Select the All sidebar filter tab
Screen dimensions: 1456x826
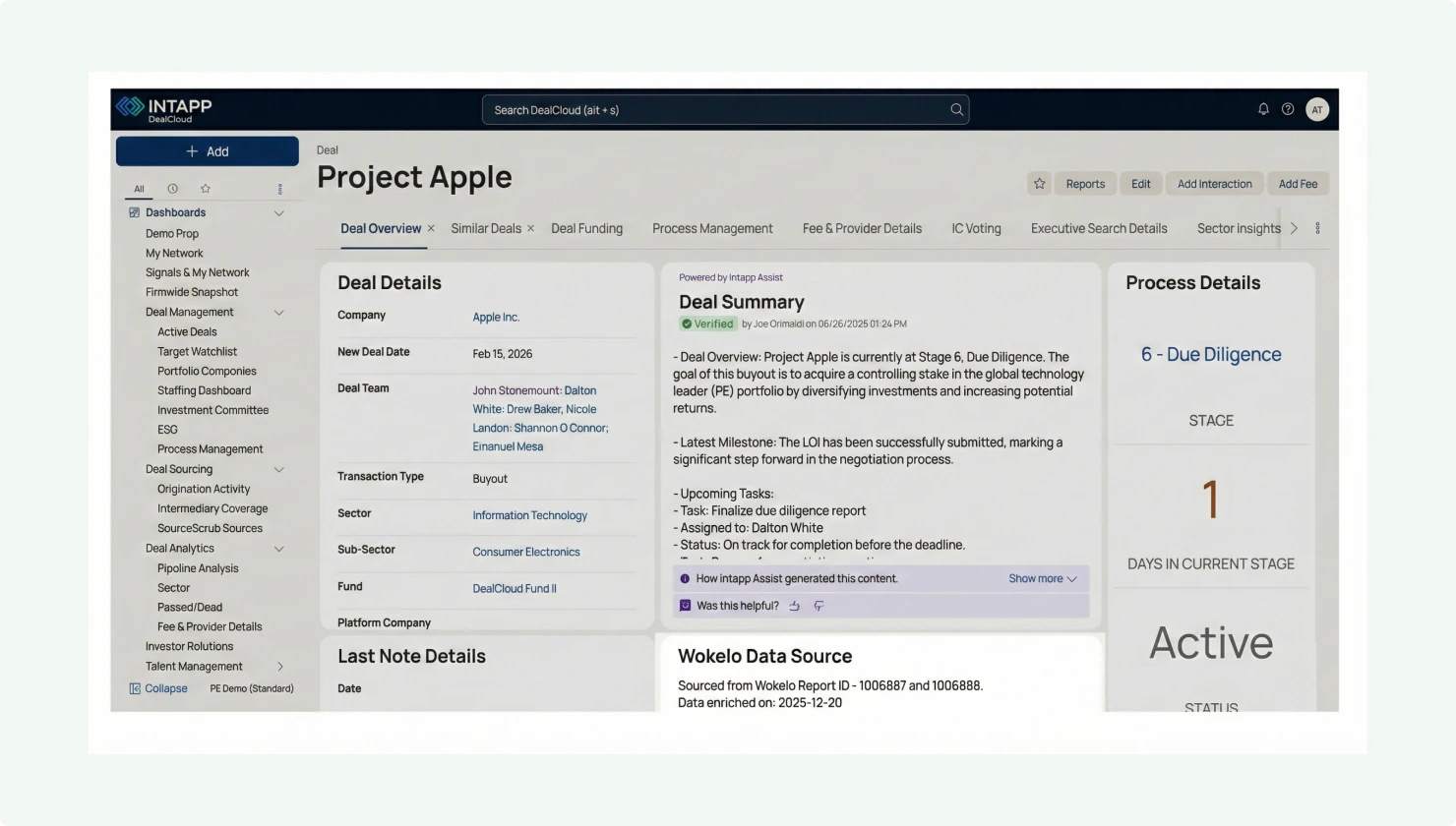[x=139, y=189]
